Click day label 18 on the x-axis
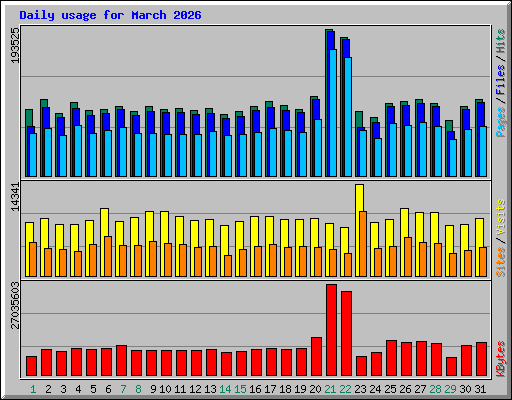 285,389
